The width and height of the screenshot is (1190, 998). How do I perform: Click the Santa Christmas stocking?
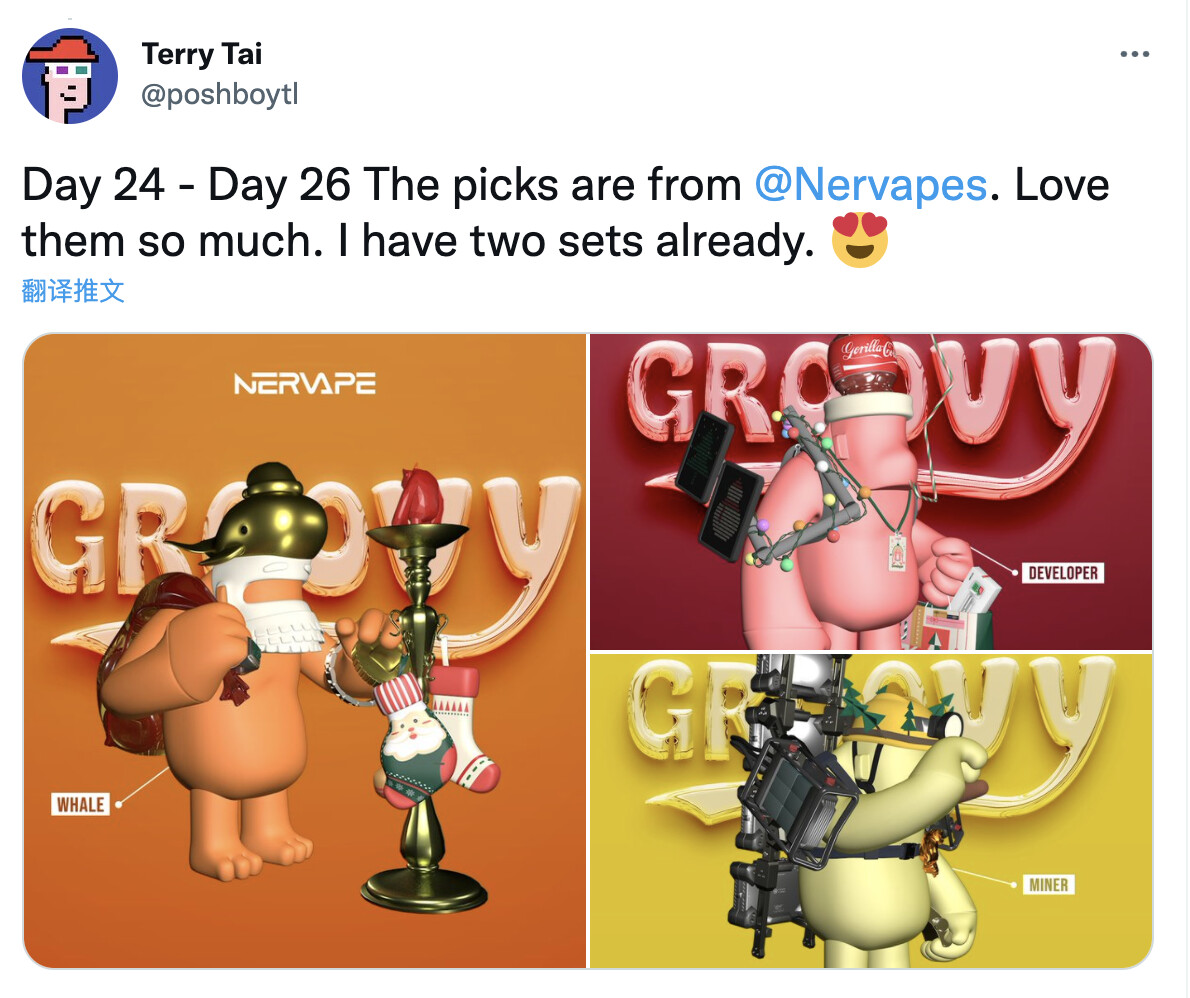pyautogui.click(x=414, y=740)
